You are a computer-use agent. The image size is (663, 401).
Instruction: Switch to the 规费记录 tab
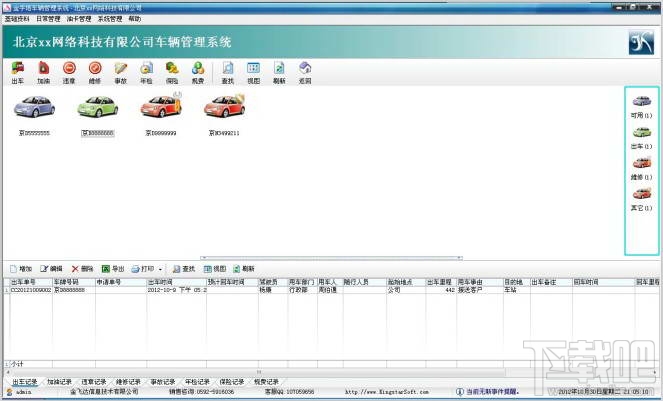pos(266,382)
